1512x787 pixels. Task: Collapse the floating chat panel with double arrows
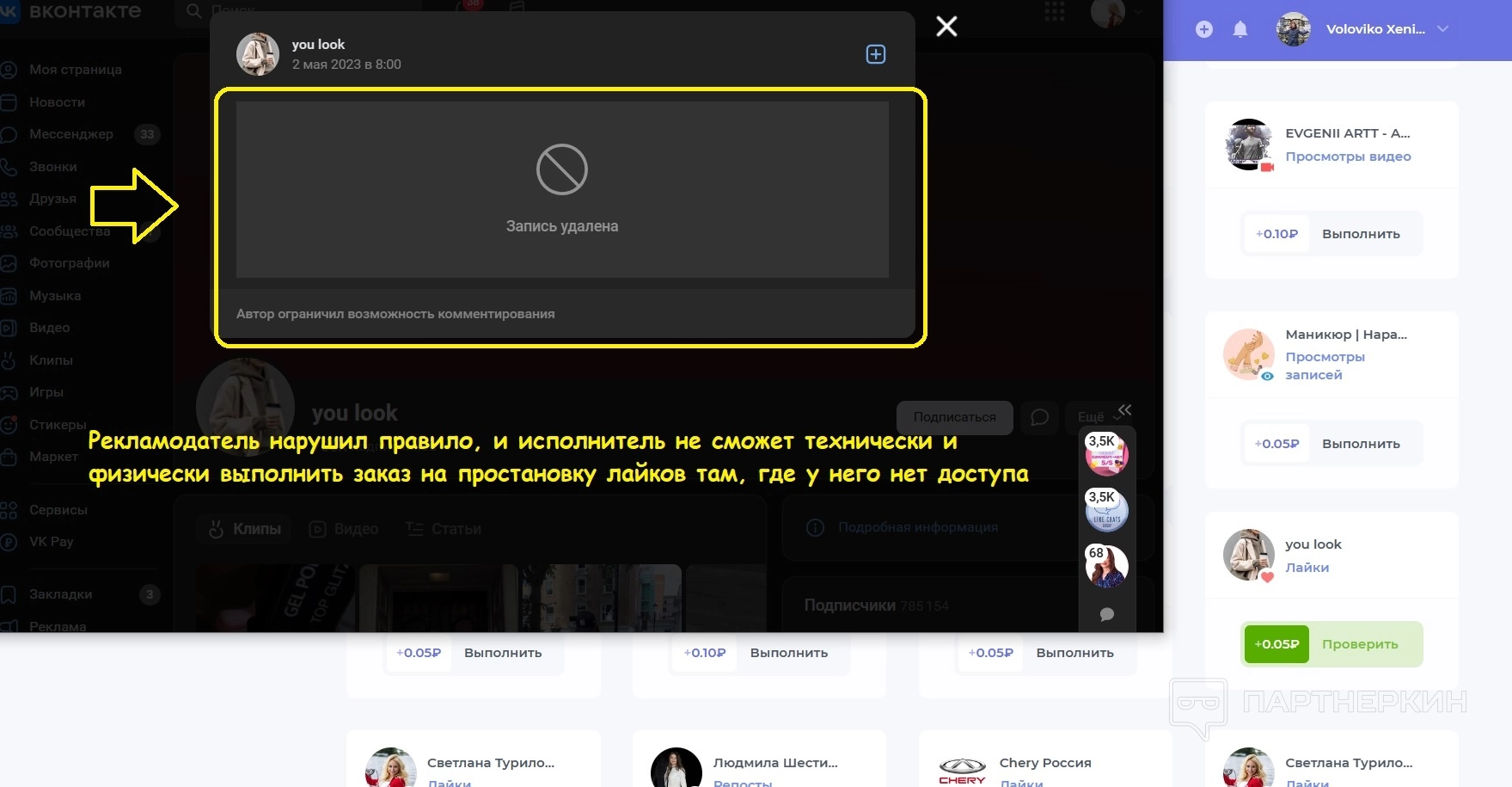(1124, 409)
